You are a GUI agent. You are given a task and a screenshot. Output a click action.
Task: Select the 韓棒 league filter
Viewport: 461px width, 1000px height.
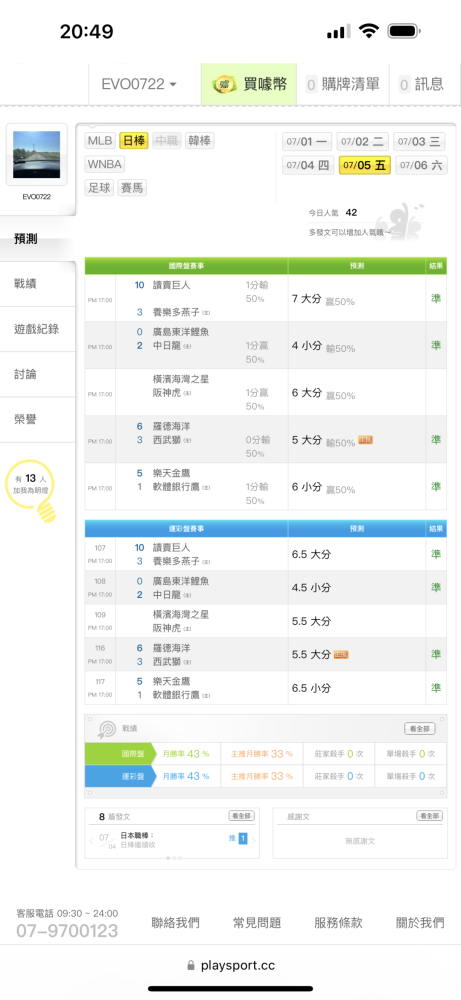200,141
